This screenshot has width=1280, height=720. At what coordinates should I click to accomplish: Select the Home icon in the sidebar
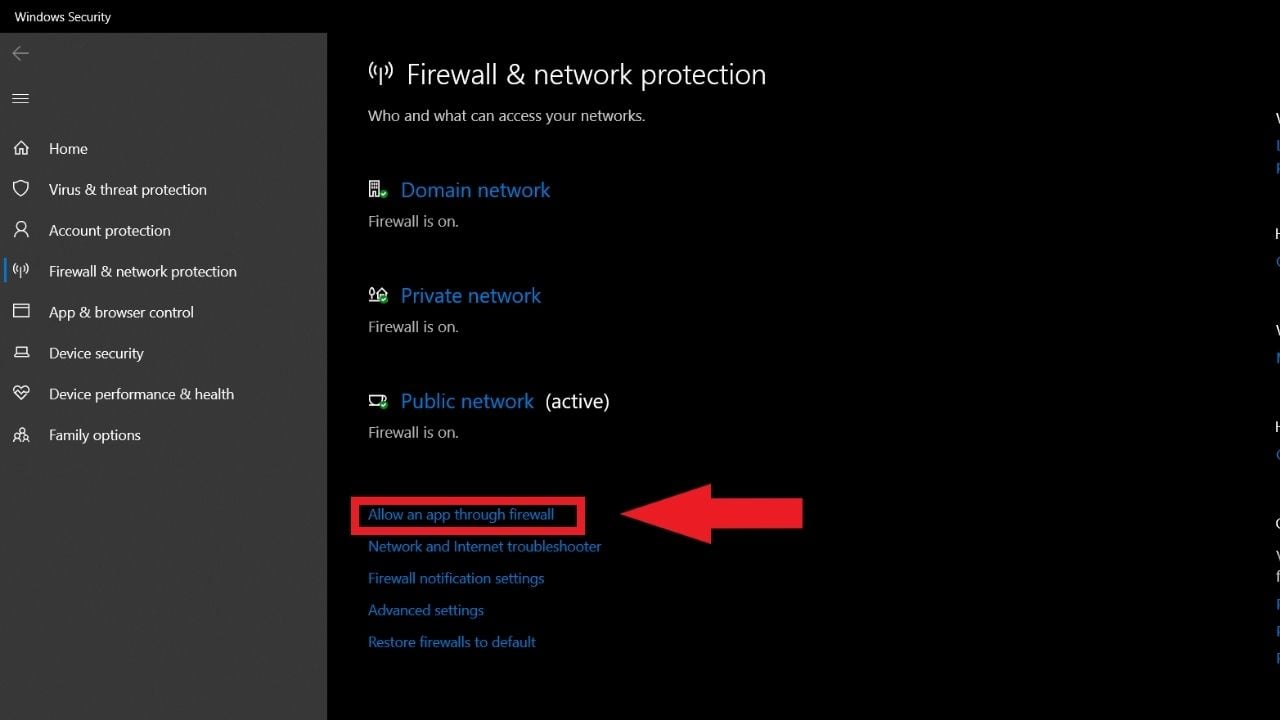(x=22, y=148)
